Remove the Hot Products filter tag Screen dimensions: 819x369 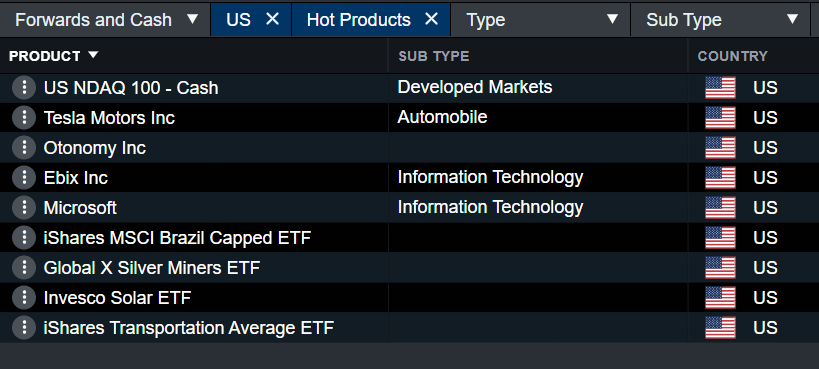(431, 19)
